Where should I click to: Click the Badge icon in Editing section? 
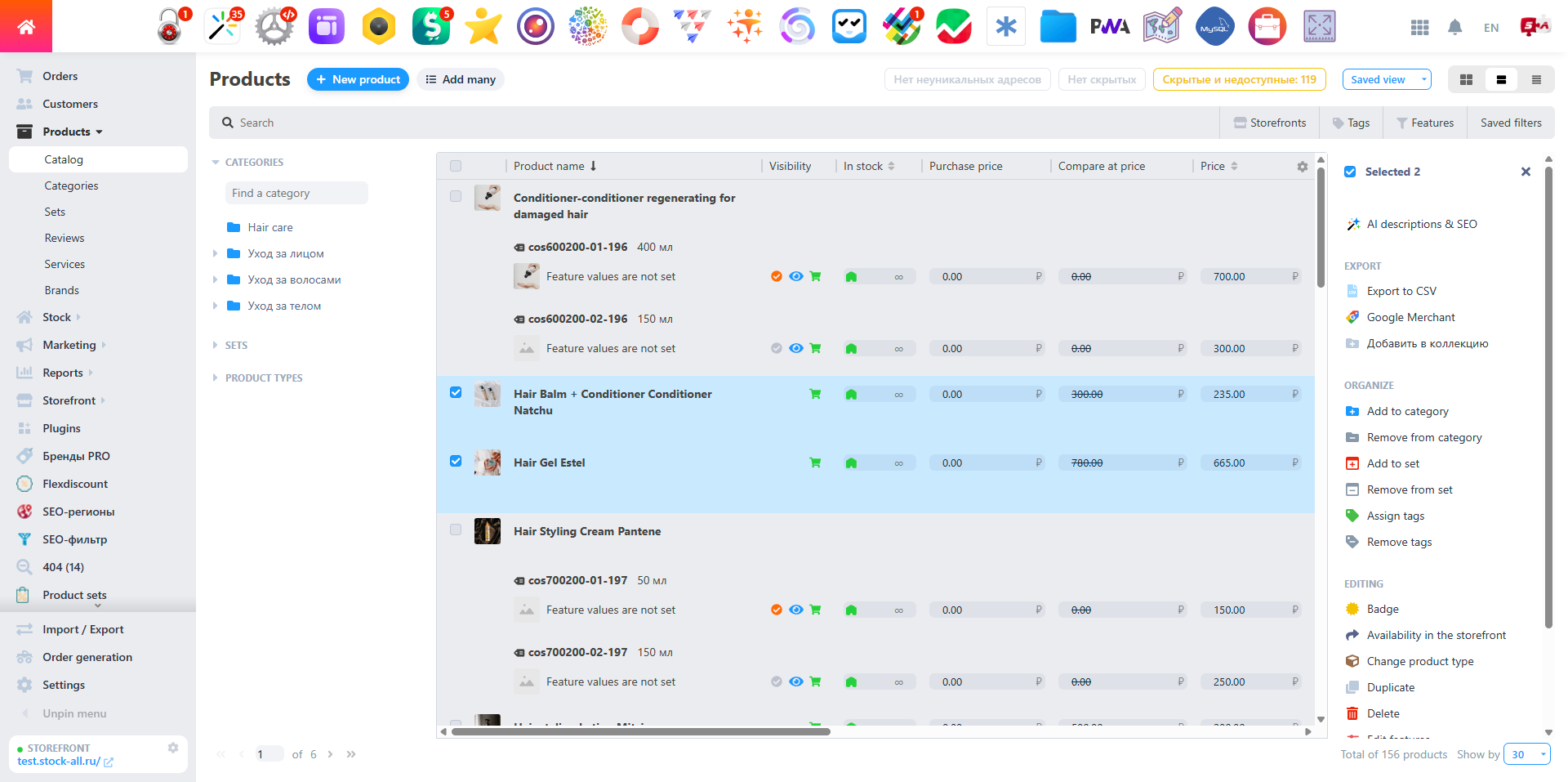1353,609
